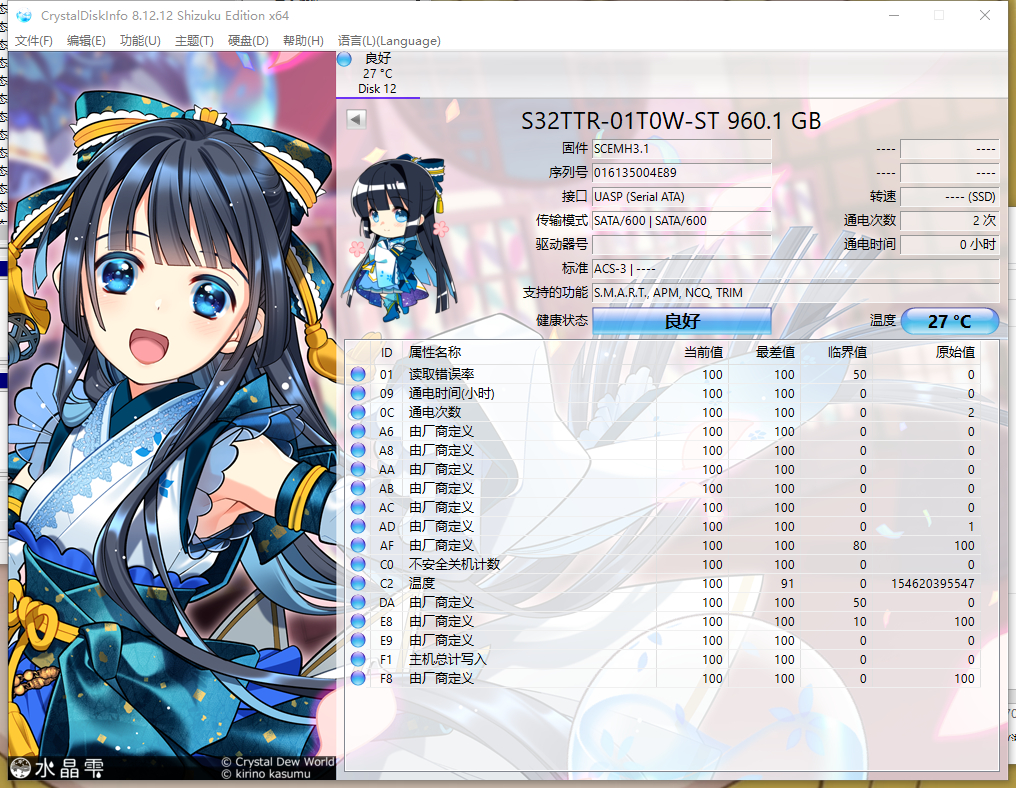This screenshot has width=1016, height=788.
Task: Click the status orb for attribute E9
Action: pos(358,640)
